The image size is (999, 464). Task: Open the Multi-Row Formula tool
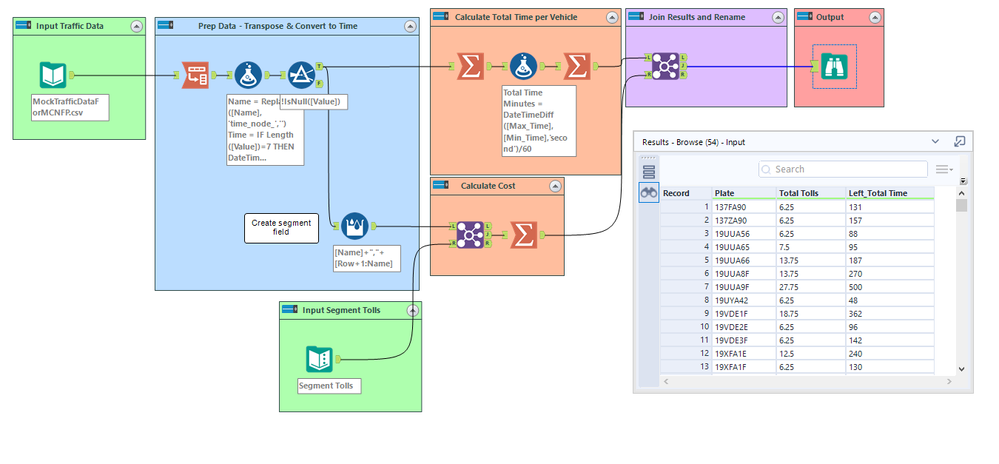tap(354, 226)
